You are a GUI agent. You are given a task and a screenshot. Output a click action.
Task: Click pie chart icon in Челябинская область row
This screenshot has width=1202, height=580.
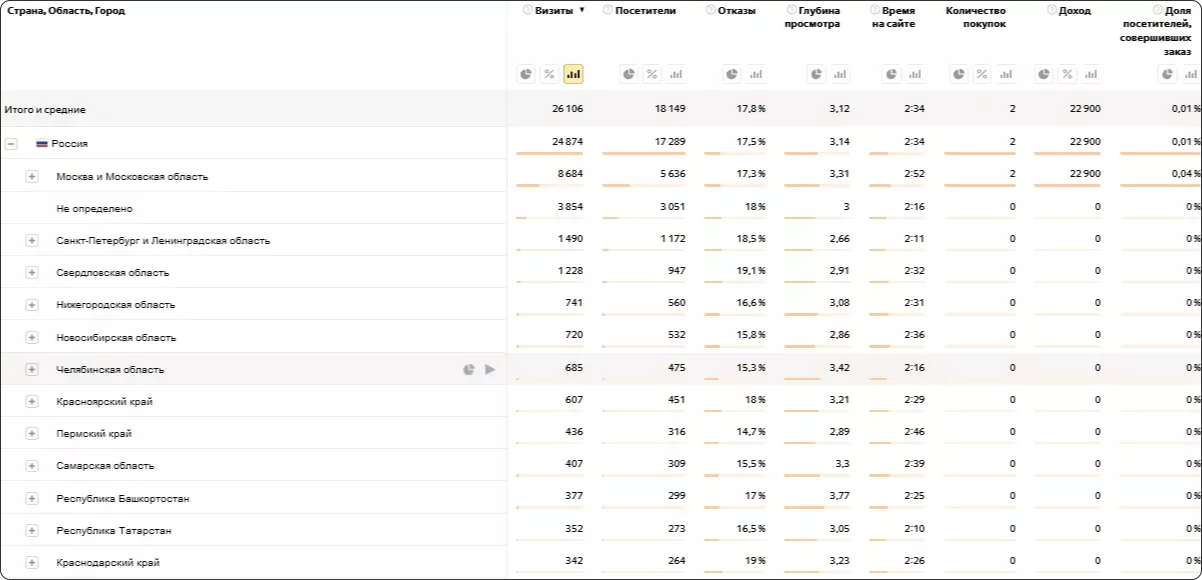pyautogui.click(x=469, y=370)
